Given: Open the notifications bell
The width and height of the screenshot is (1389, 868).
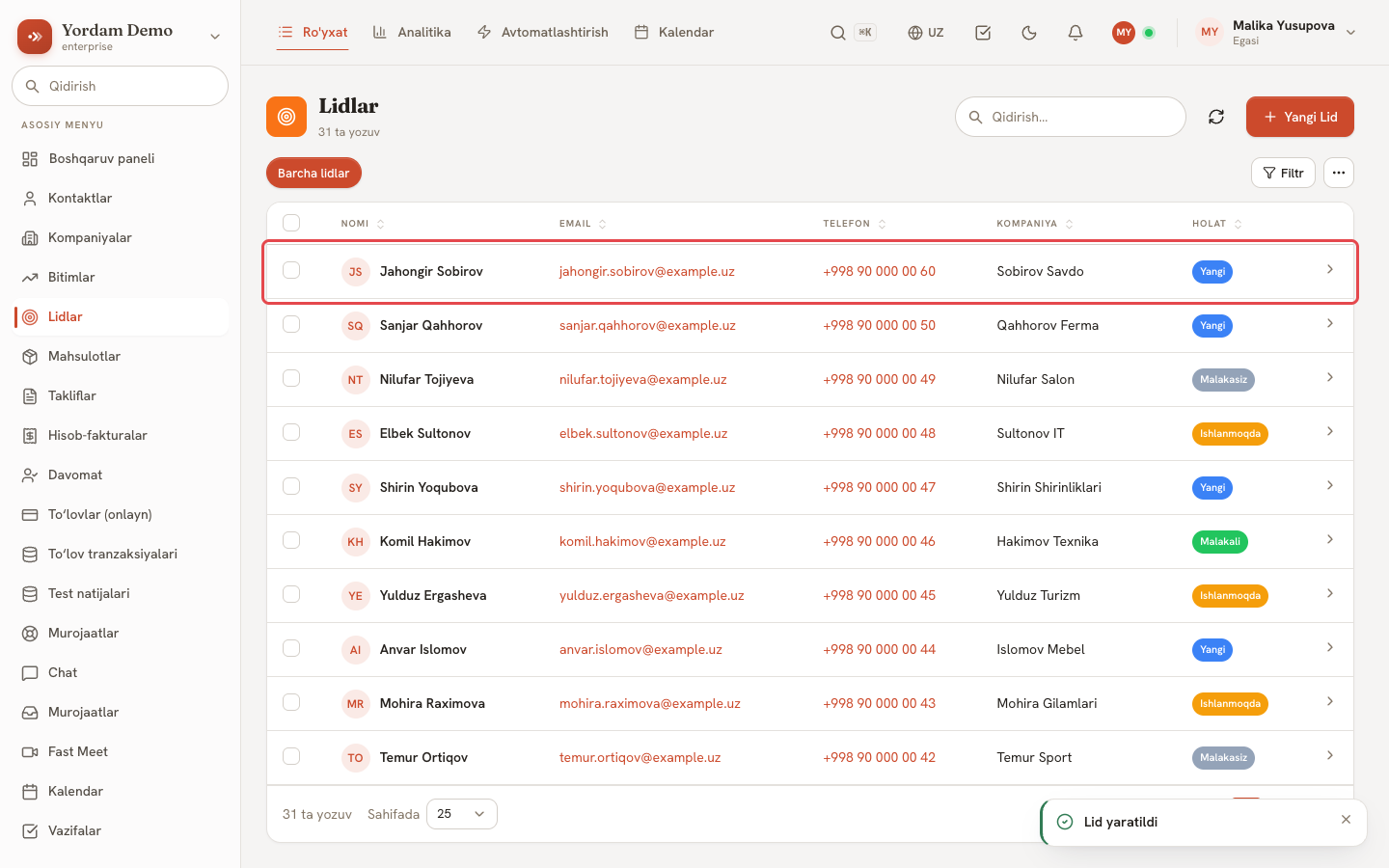Looking at the screenshot, I should [x=1076, y=33].
